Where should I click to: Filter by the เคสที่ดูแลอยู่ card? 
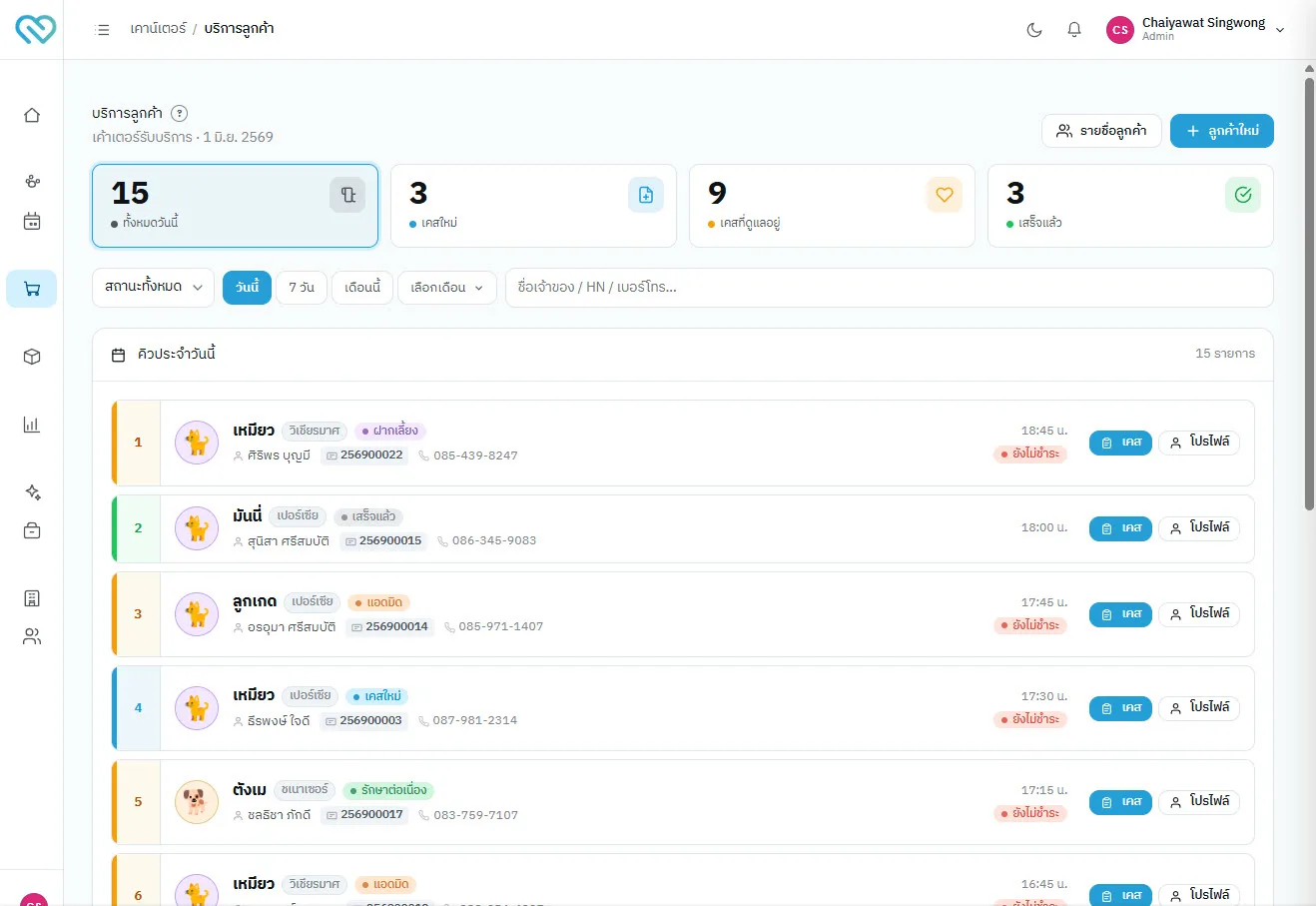tap(832, 206)
